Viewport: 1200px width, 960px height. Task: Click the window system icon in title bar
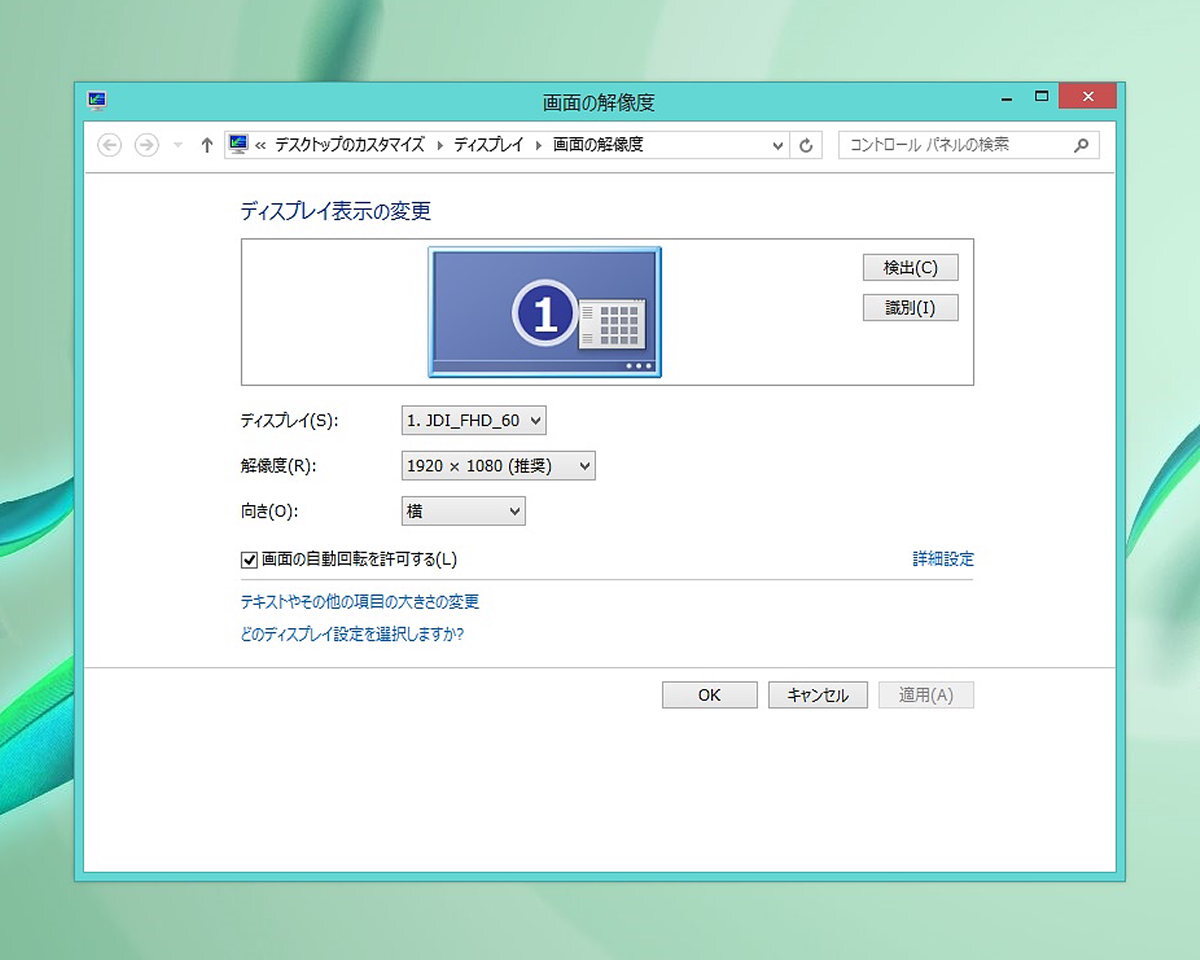point(97,100)
